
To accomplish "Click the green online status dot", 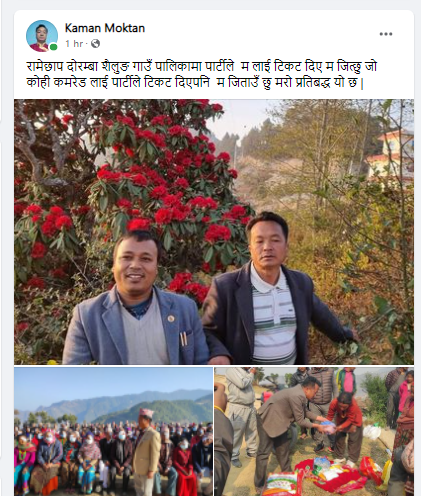I will (x=53, y=47).
